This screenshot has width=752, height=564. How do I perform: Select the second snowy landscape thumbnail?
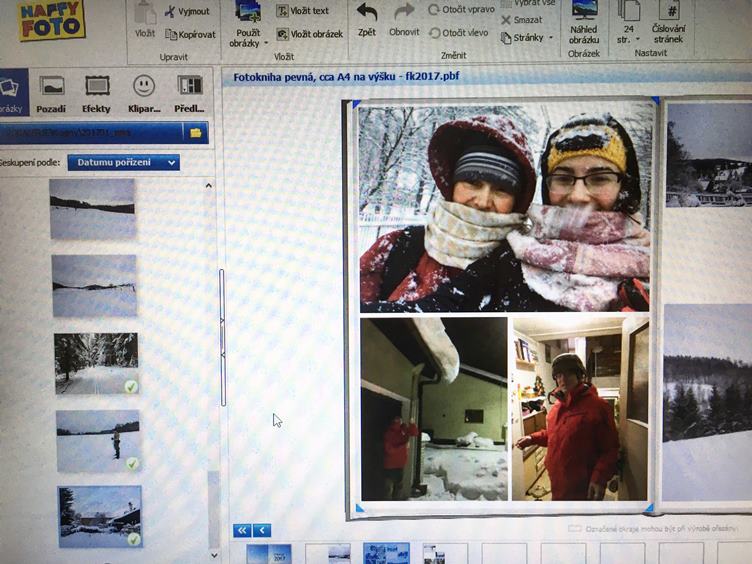click(94, 286)
